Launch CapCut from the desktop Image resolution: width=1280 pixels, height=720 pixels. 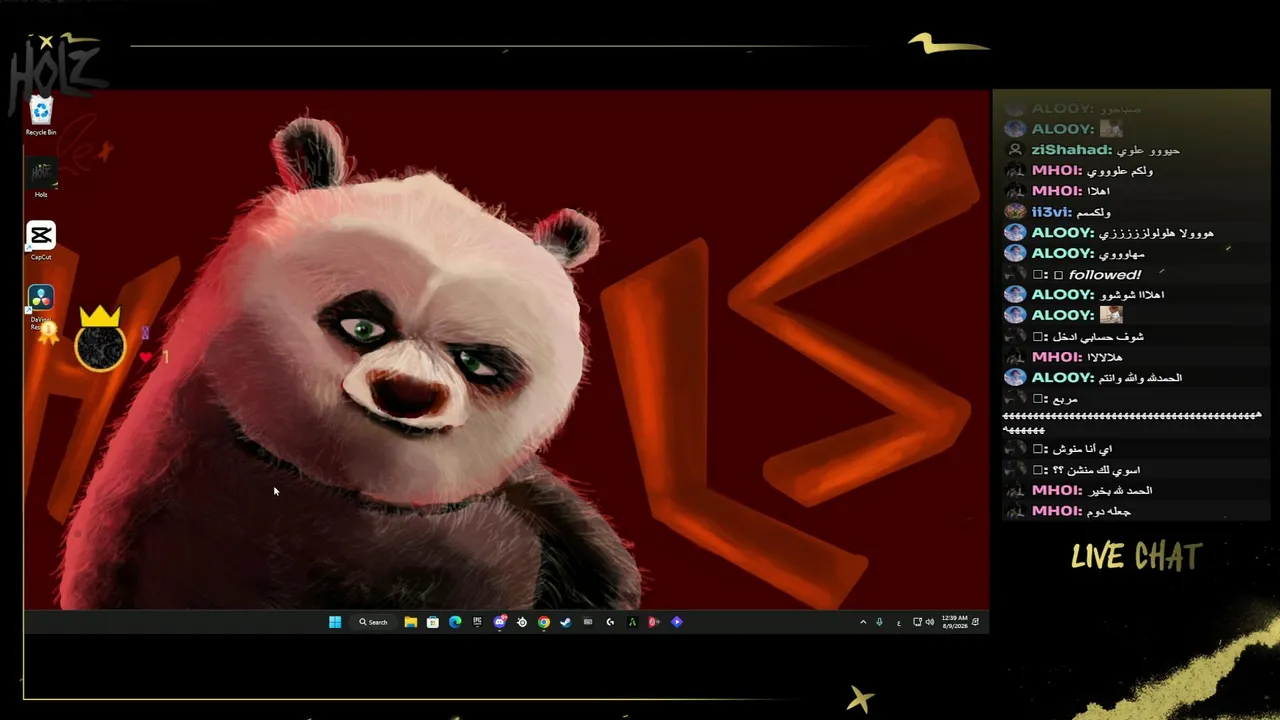41,241
